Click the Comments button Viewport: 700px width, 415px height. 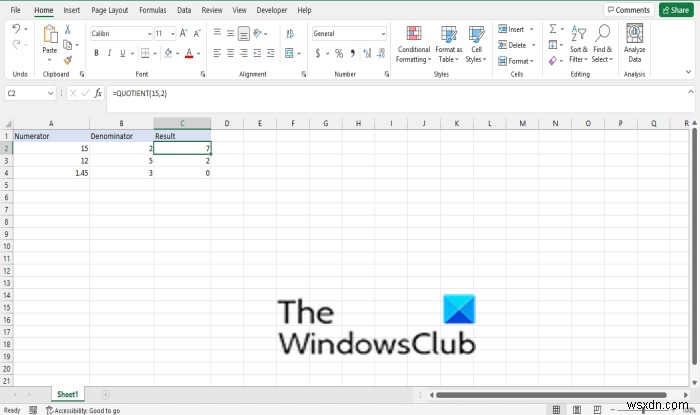click(x=629, y=10)
